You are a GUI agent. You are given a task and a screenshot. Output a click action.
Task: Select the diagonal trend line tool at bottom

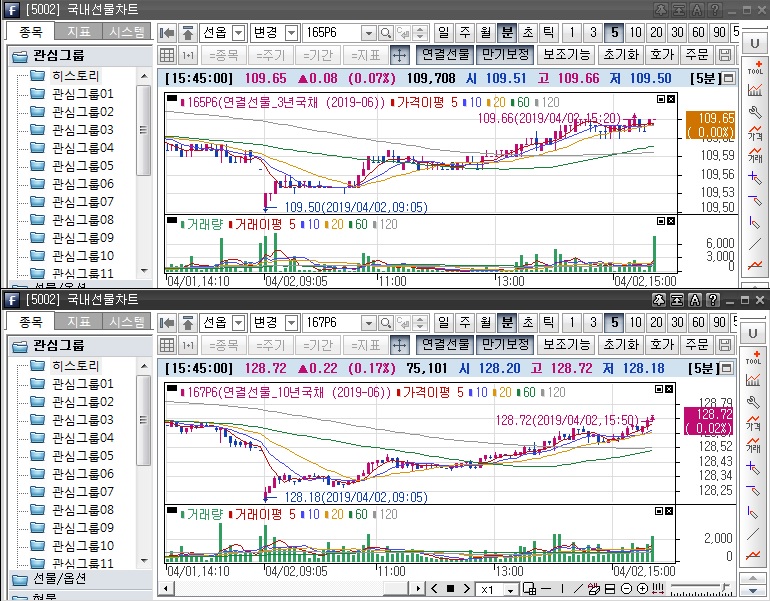[579, 589]
